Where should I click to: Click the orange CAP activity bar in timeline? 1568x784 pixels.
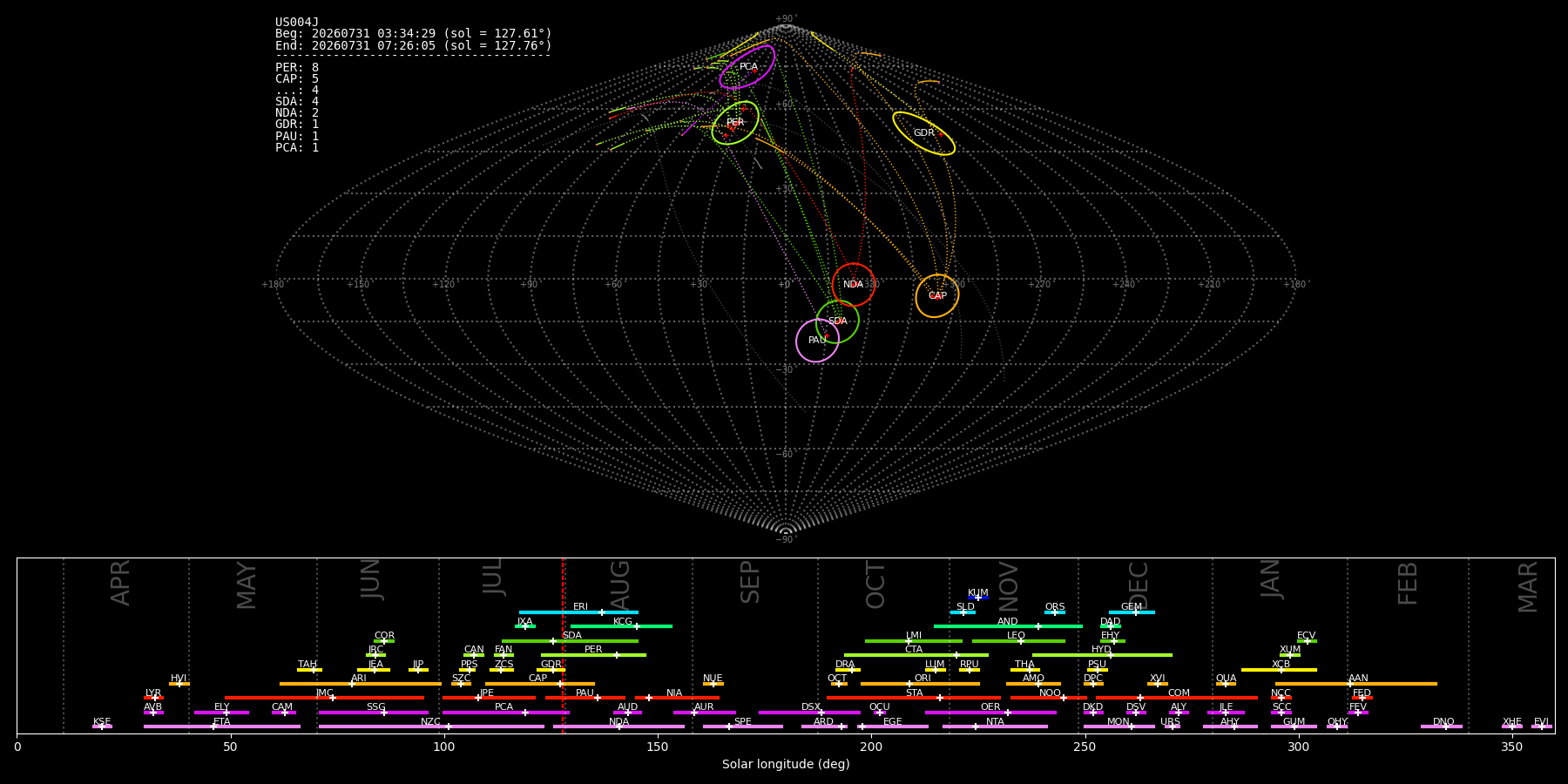(540, 684)
